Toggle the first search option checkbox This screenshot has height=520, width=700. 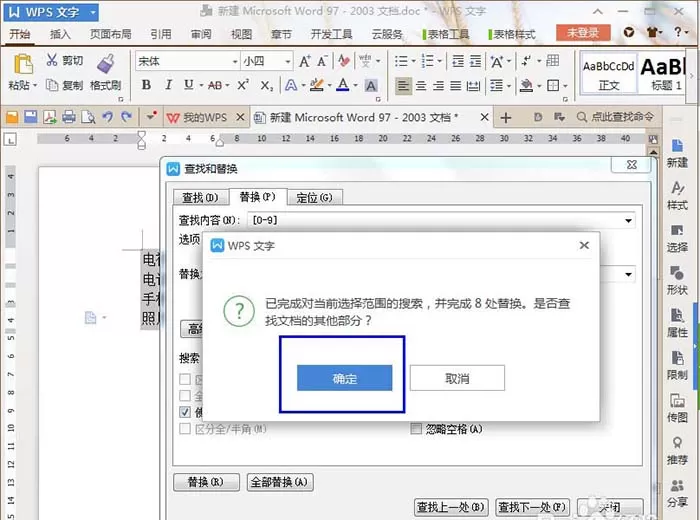click(x=185, y=379)
